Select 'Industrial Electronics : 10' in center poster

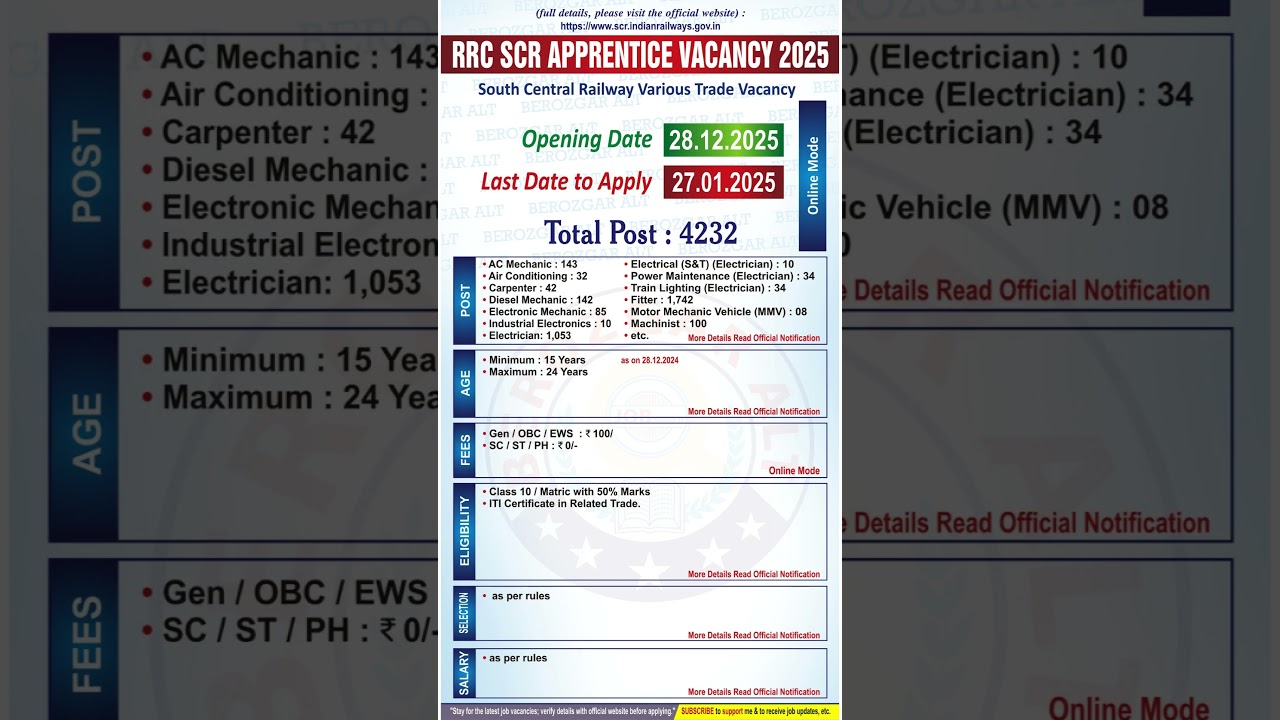click(x=548, y=324)
